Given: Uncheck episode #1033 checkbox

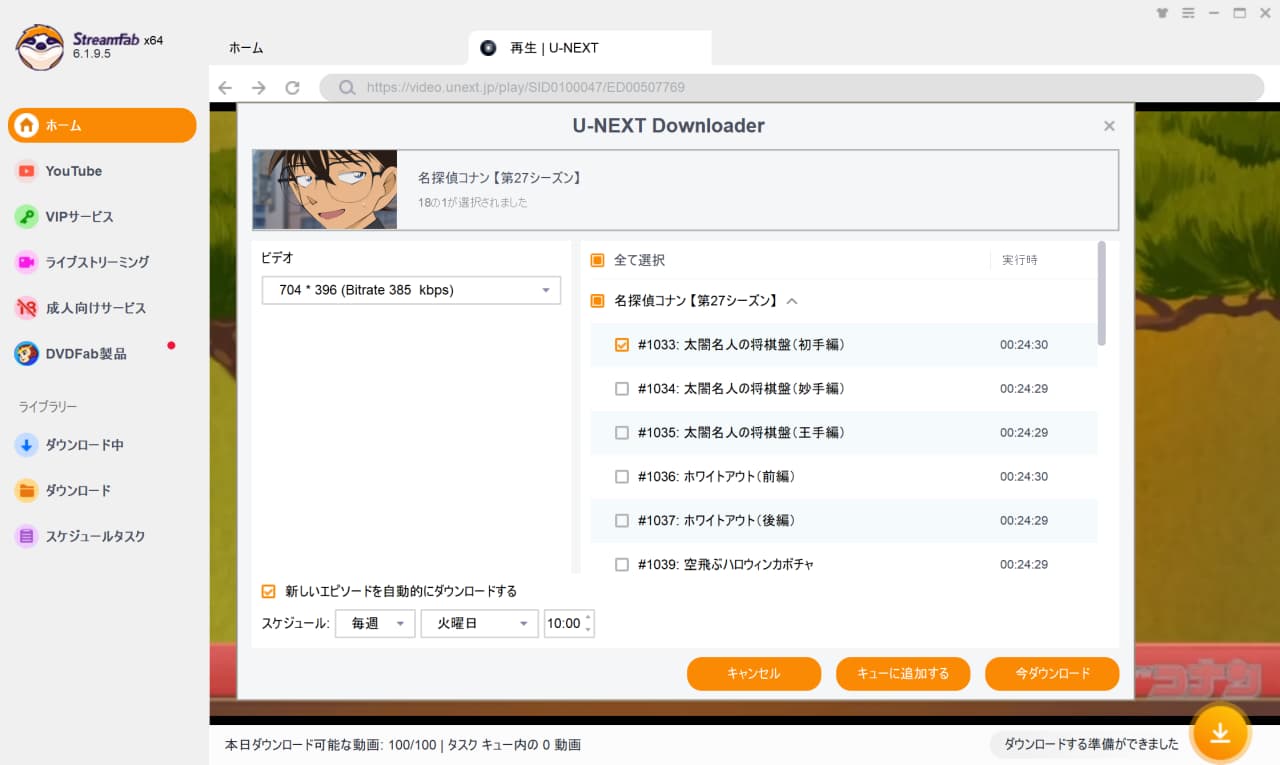Looking at the screenshot, I should point(622,345).
